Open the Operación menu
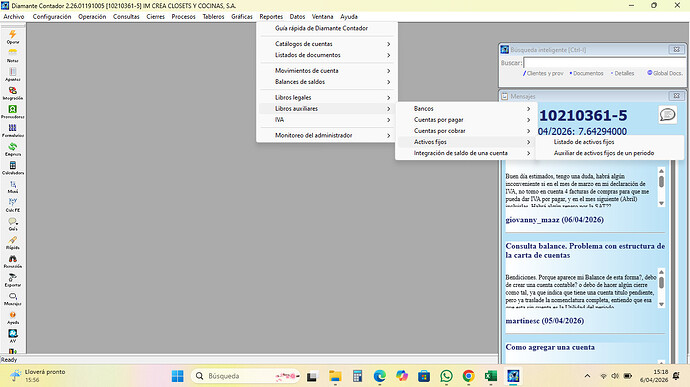Image resolution: width=690 pixels, height=387 pixels. (x=92, y=17)
